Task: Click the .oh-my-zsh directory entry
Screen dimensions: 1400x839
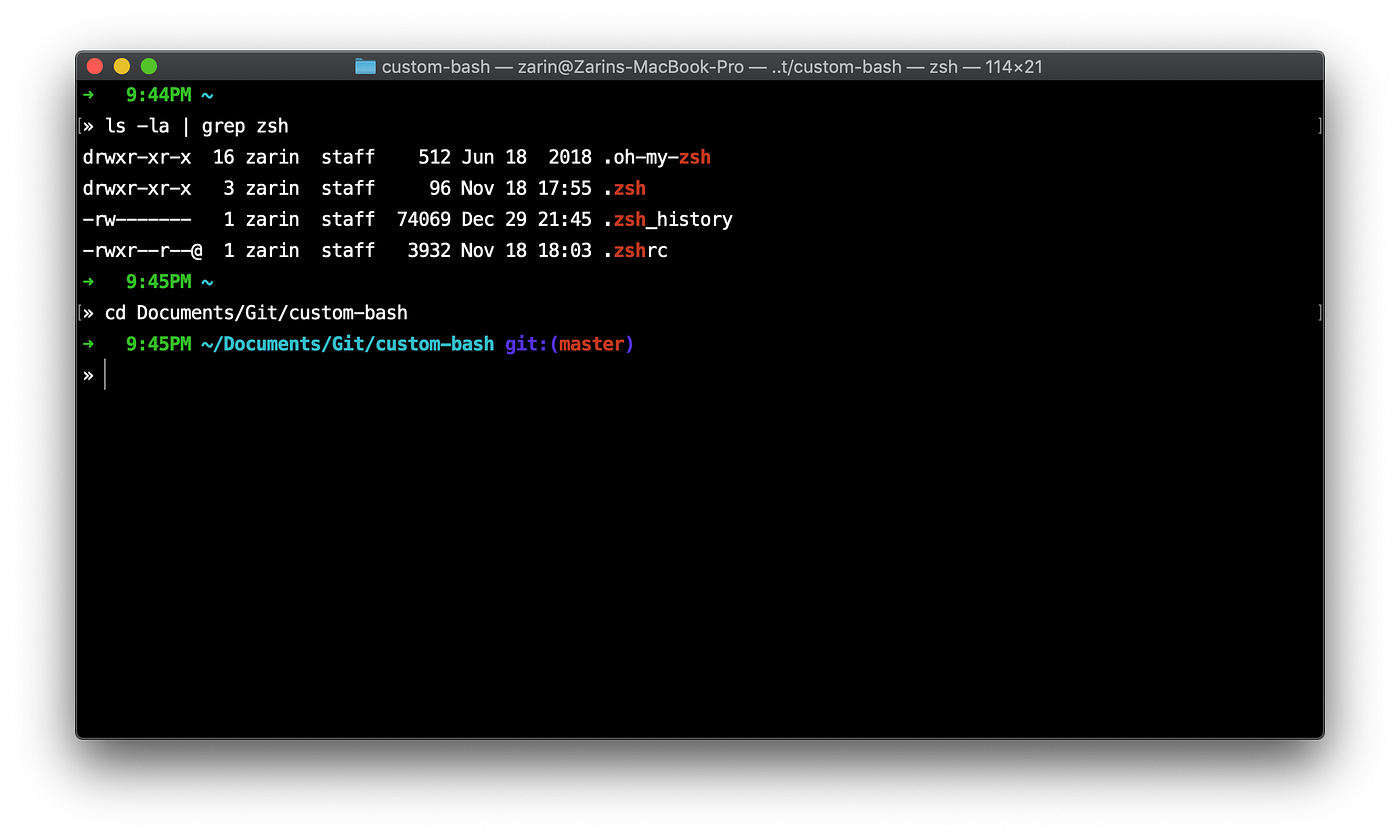Action: click(x=656, y=157)
